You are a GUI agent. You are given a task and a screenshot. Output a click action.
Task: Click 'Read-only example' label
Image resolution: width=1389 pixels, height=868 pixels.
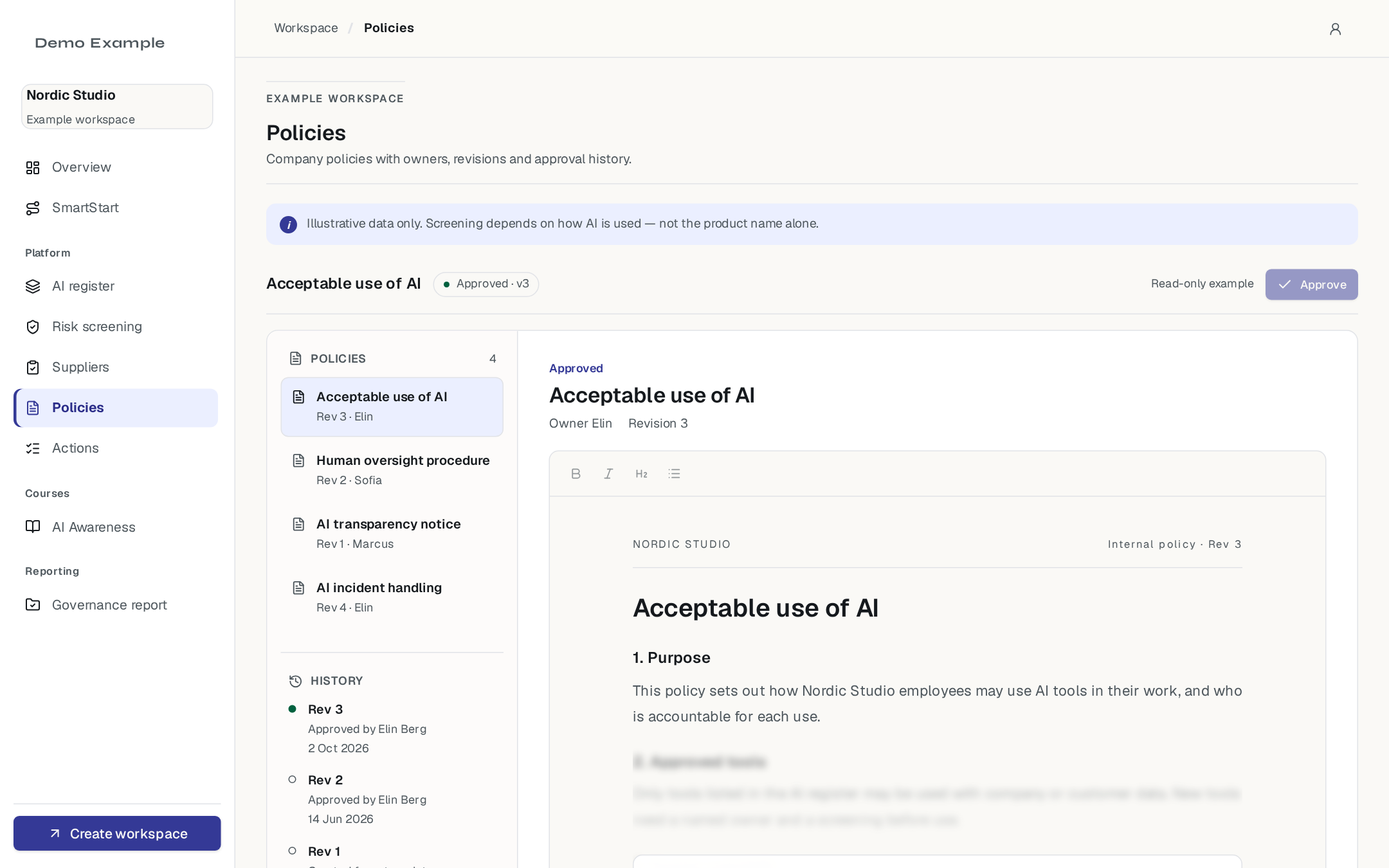(1202, 284)
